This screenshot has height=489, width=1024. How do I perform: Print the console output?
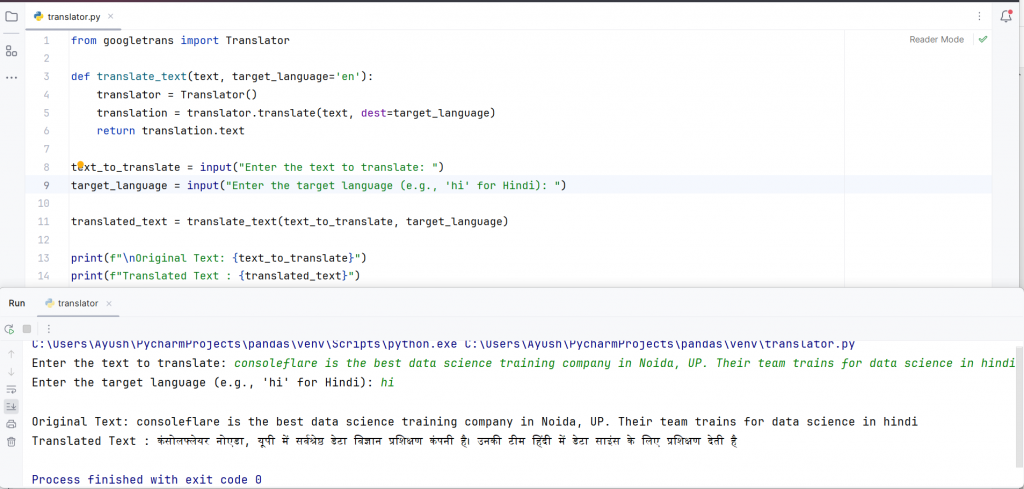point(11,424)
